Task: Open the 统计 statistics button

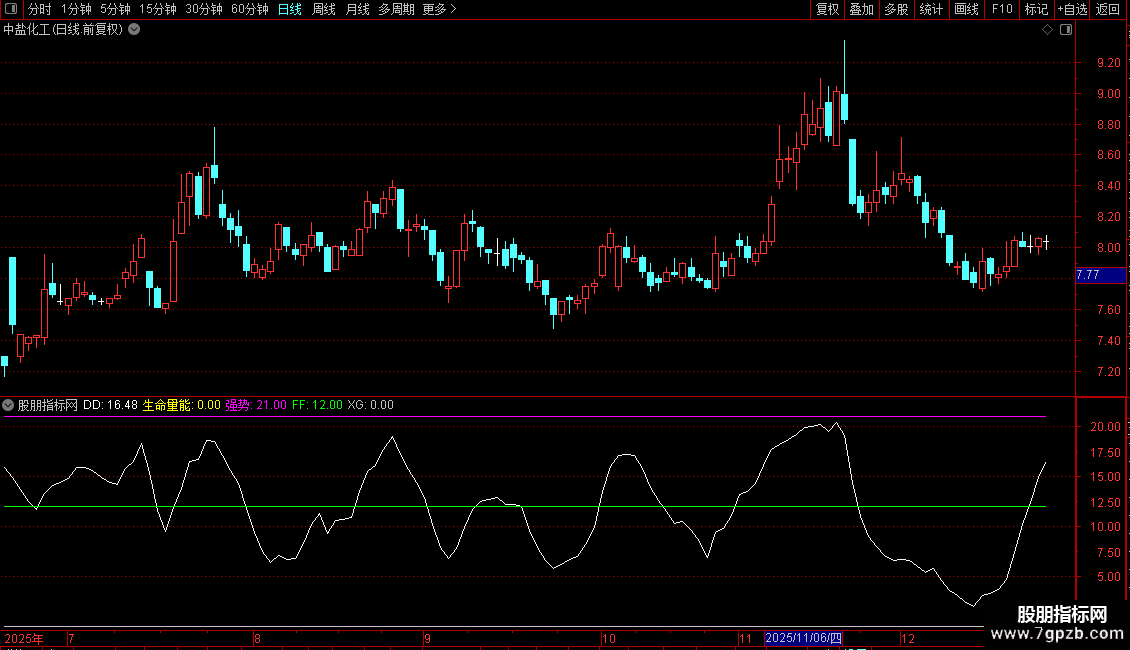Action: pyautogui.click(x=931, y=9)
